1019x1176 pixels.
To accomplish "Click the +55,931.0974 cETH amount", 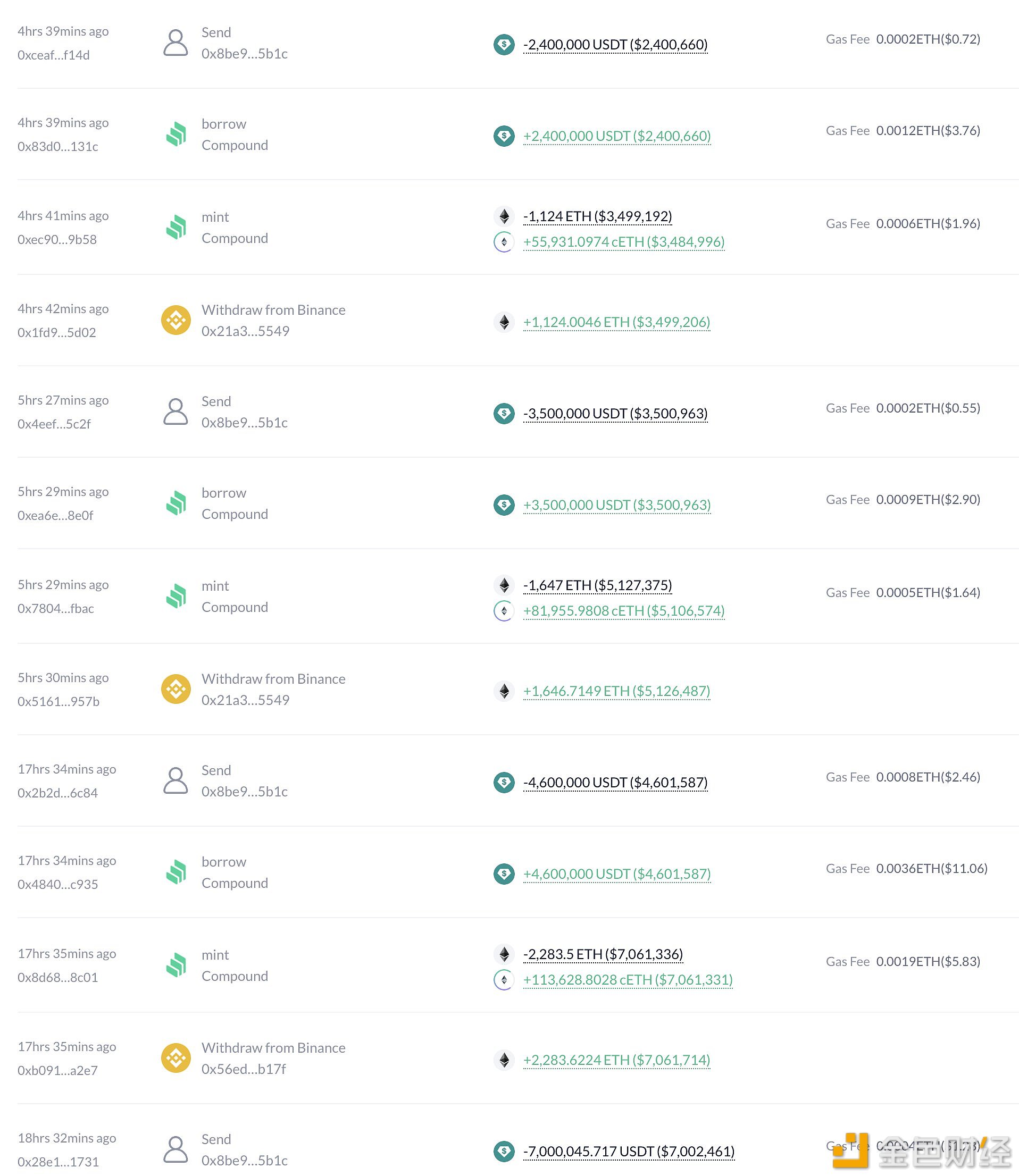I will pos(624,241).
